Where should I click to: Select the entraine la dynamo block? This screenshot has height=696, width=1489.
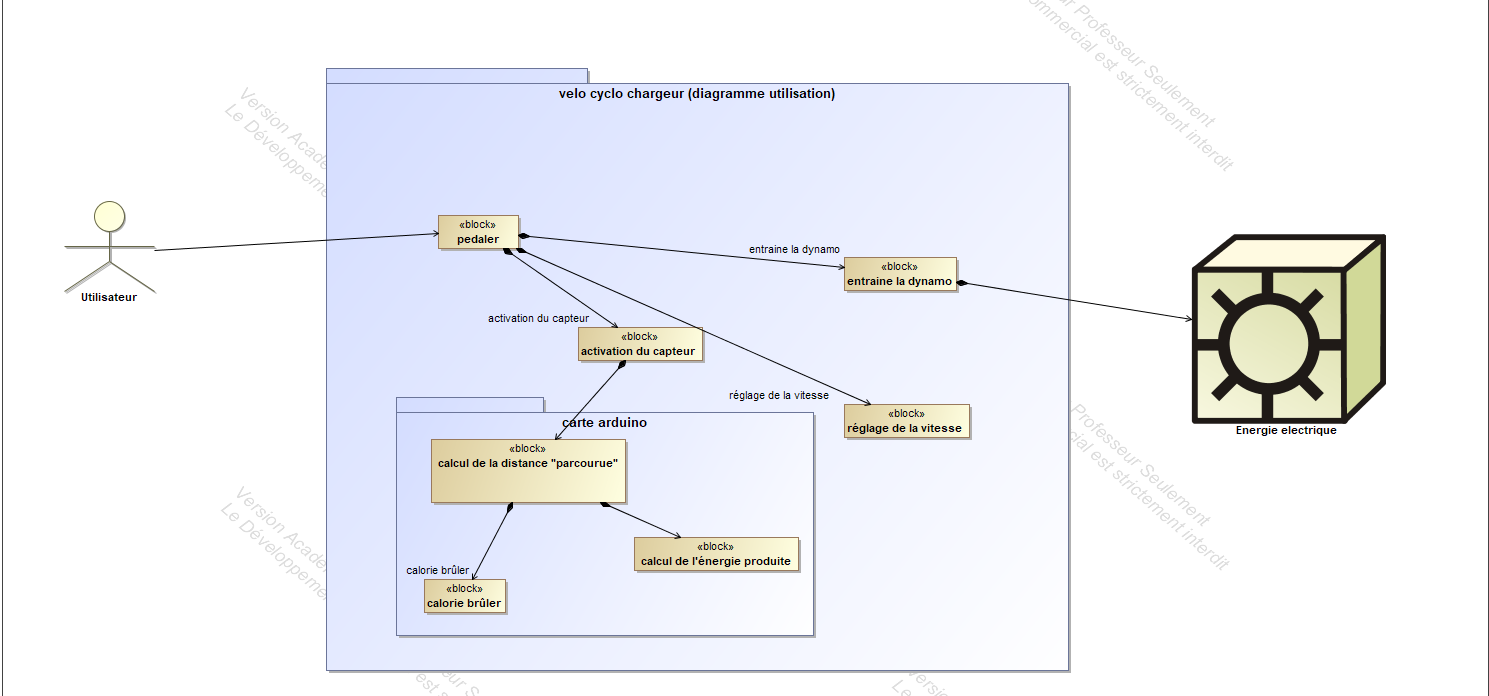click(899, 274)
